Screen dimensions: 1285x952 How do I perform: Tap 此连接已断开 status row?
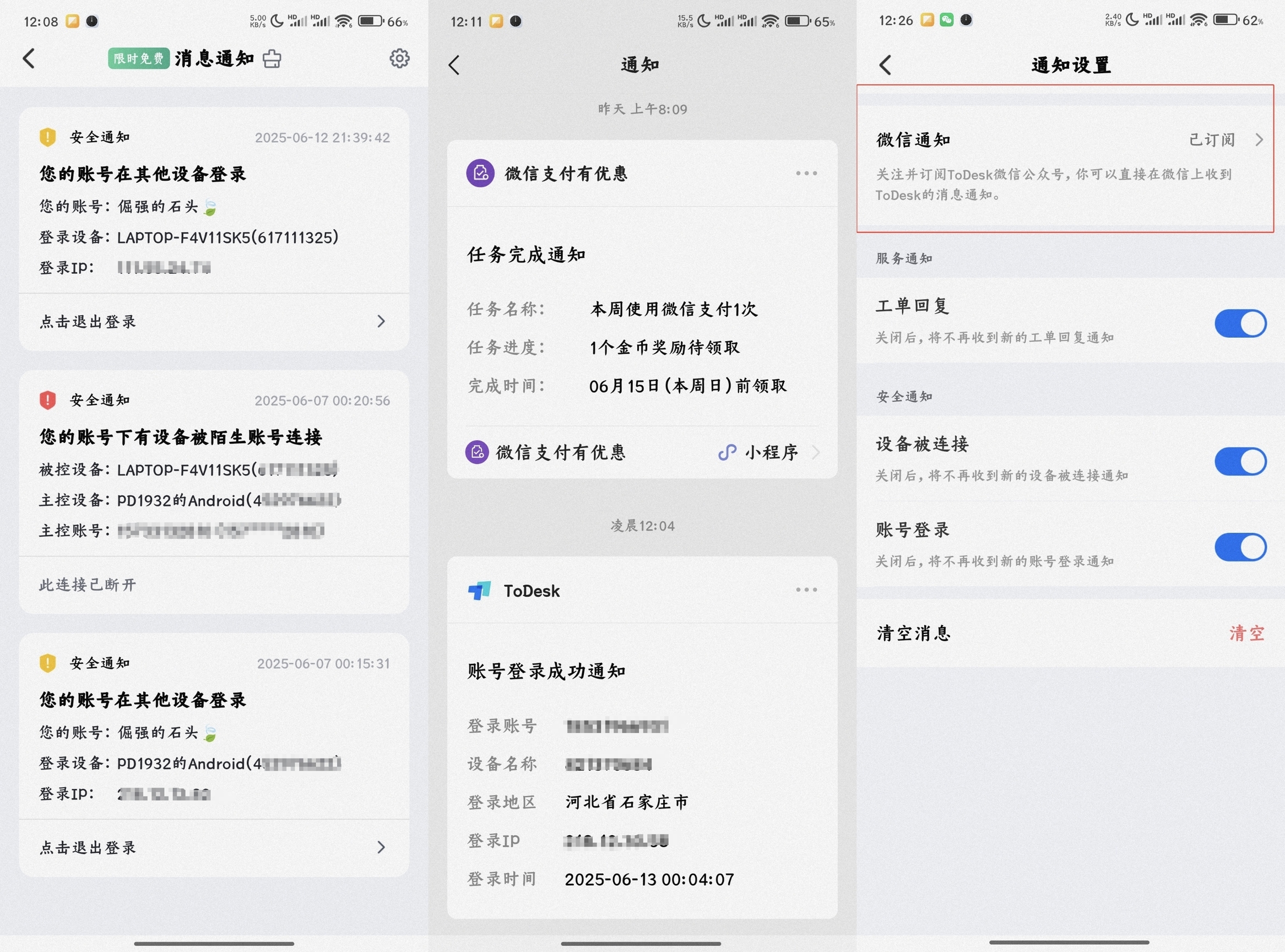pyautogui.click(x=214, y=585)
